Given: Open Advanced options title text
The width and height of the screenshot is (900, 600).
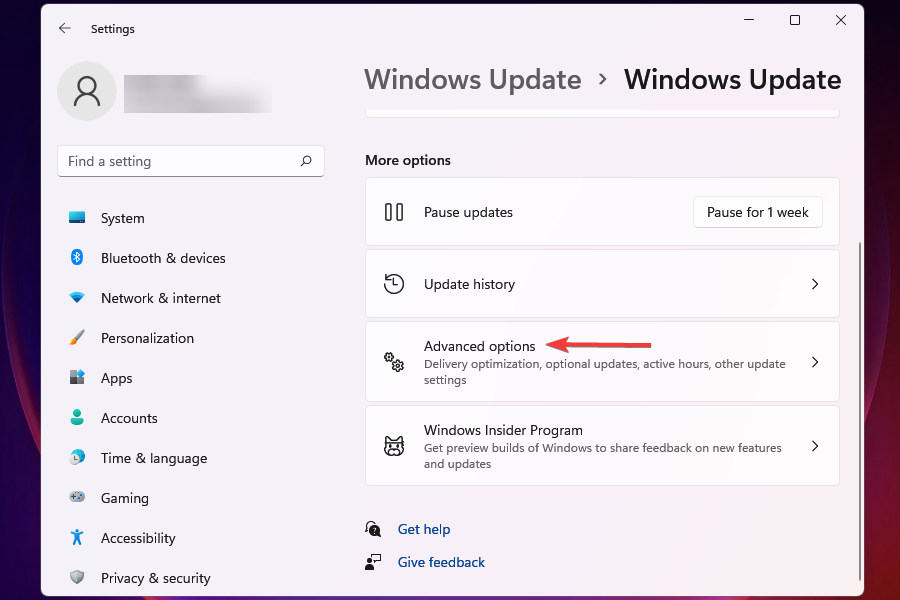Looking at the screenshot, I should click(479, 346).
